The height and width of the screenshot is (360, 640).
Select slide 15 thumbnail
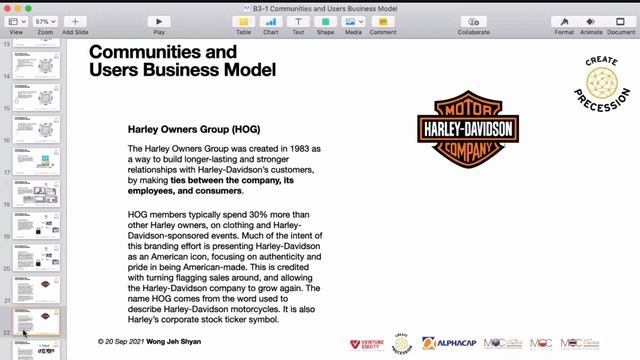tap(36, 98)
